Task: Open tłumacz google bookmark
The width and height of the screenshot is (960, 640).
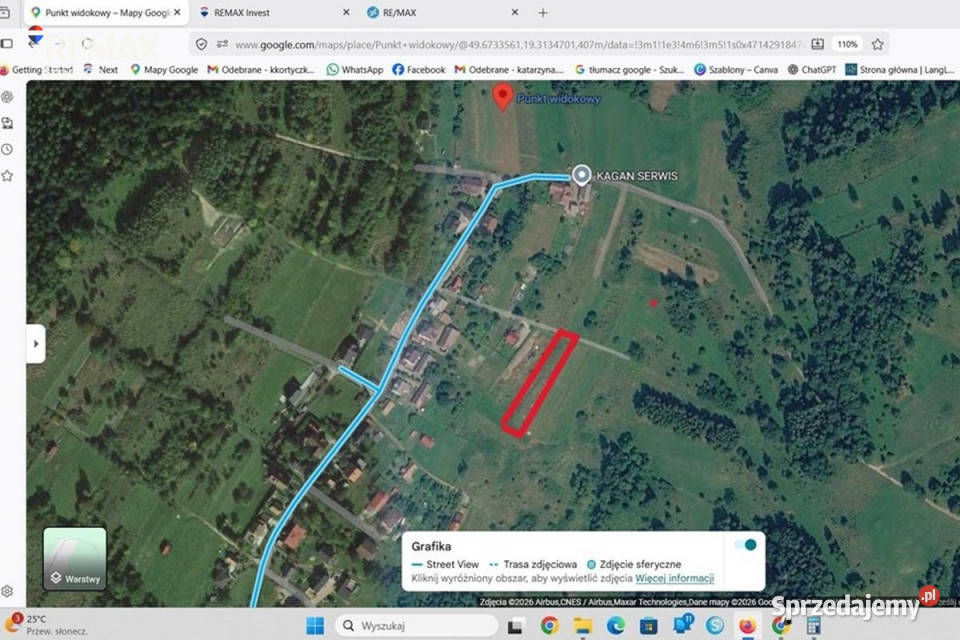Action: (629, 70)
